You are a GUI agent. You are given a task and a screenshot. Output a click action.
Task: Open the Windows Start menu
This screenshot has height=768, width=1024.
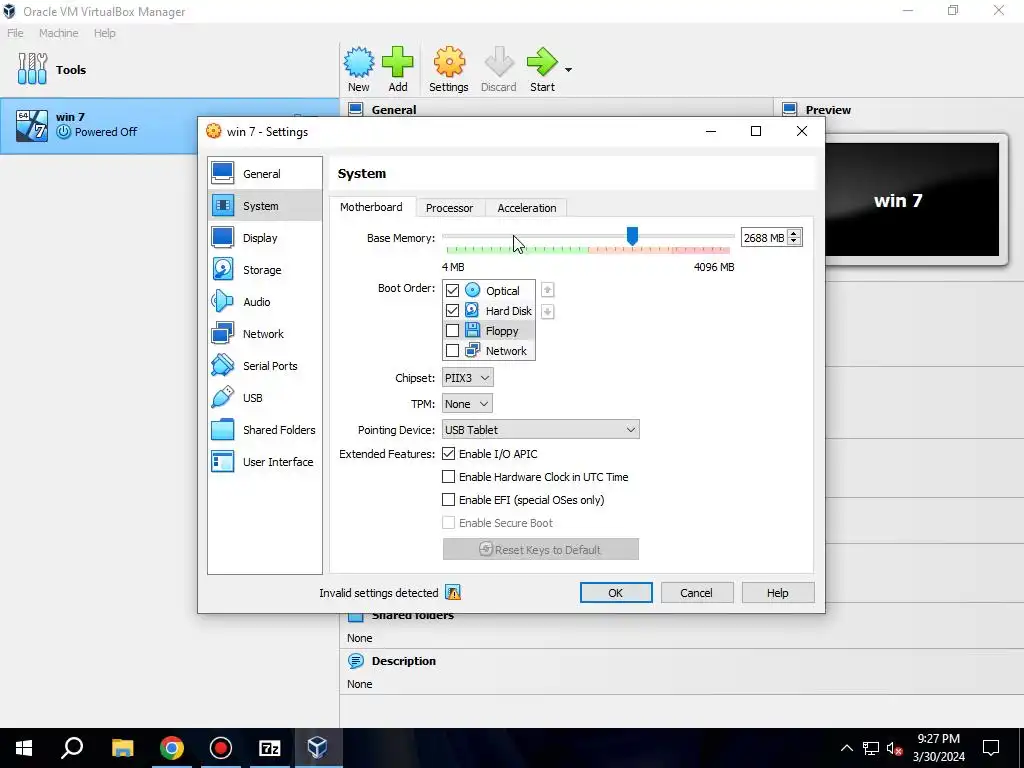(24, 748)
